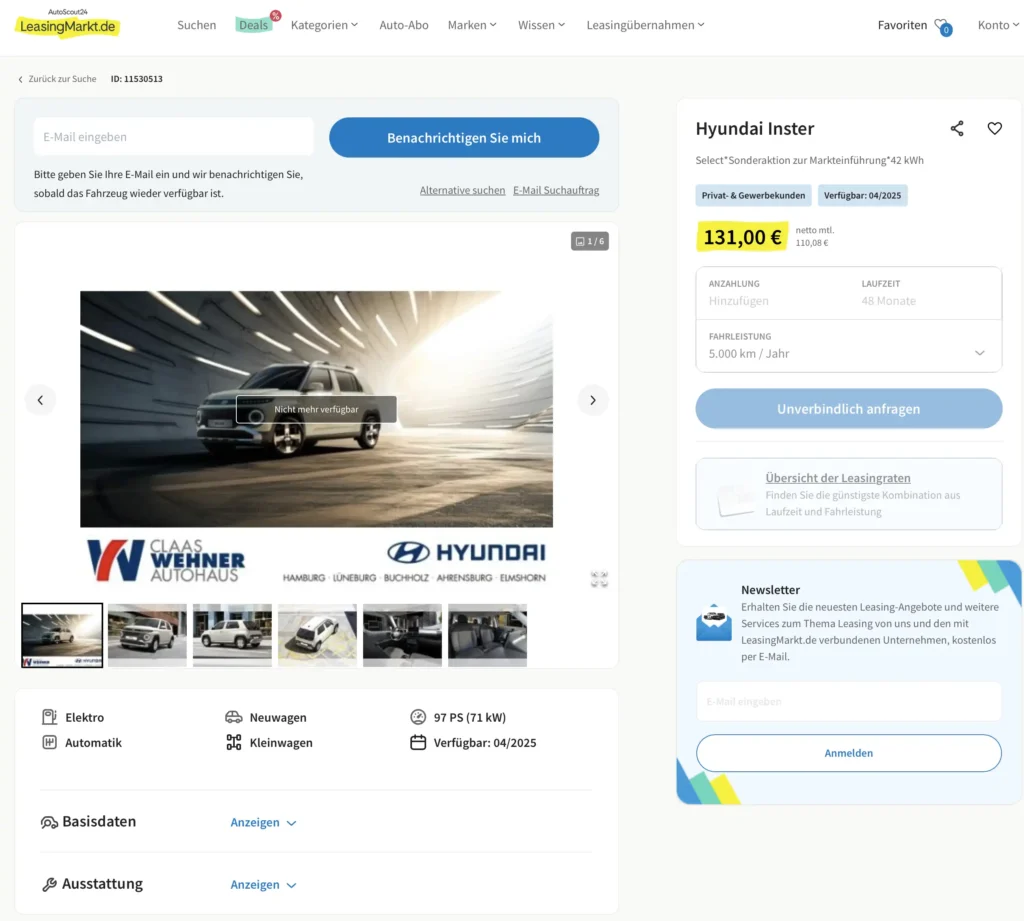The image size is (1024, 921).
Task: Click the Nicht mehr verfügbar overlay
Action: pos(316,409)
